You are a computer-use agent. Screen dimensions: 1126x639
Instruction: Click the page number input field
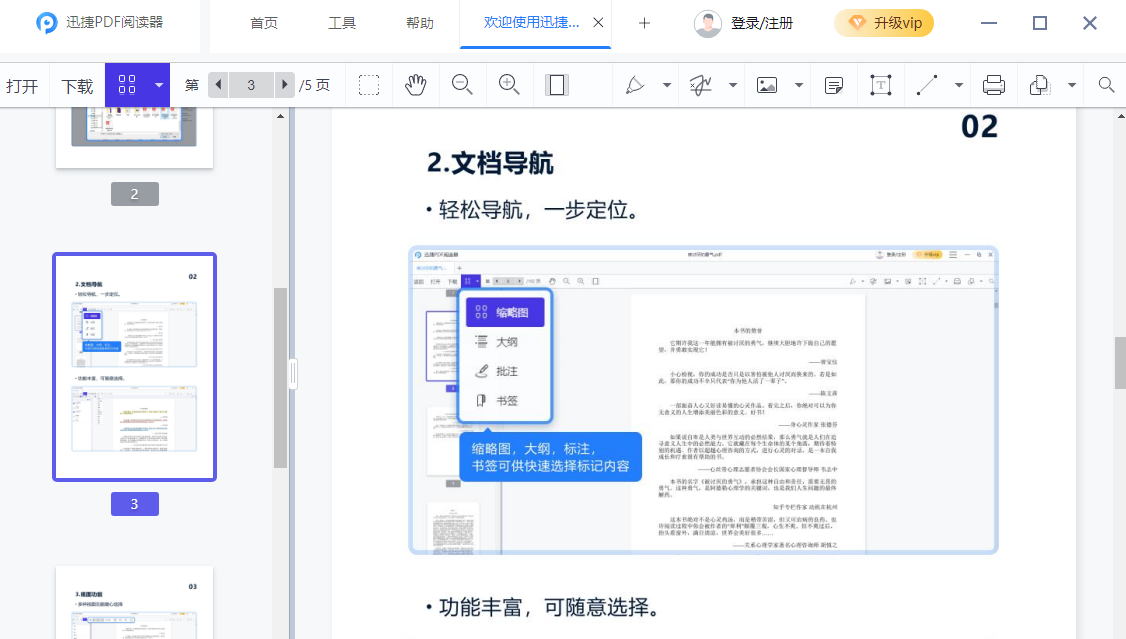pyautogui.click(x=251, y=85)
